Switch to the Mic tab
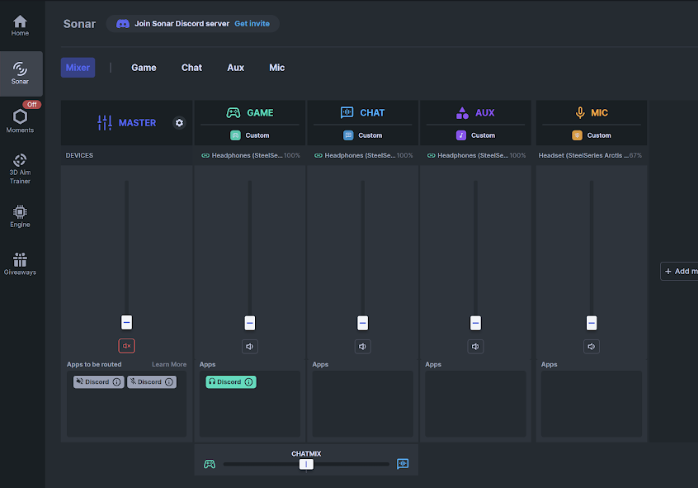This screenshot has width=698, height=488. click(277, 68)
